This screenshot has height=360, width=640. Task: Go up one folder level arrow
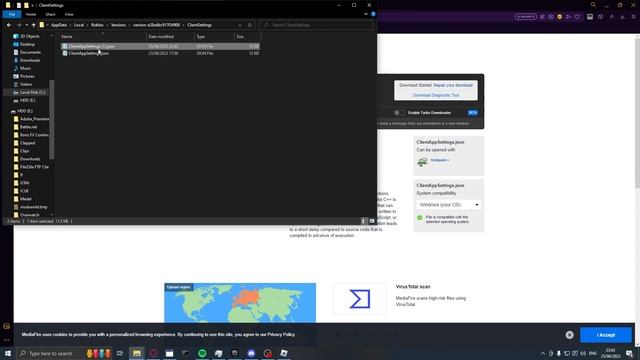(33, 25)
